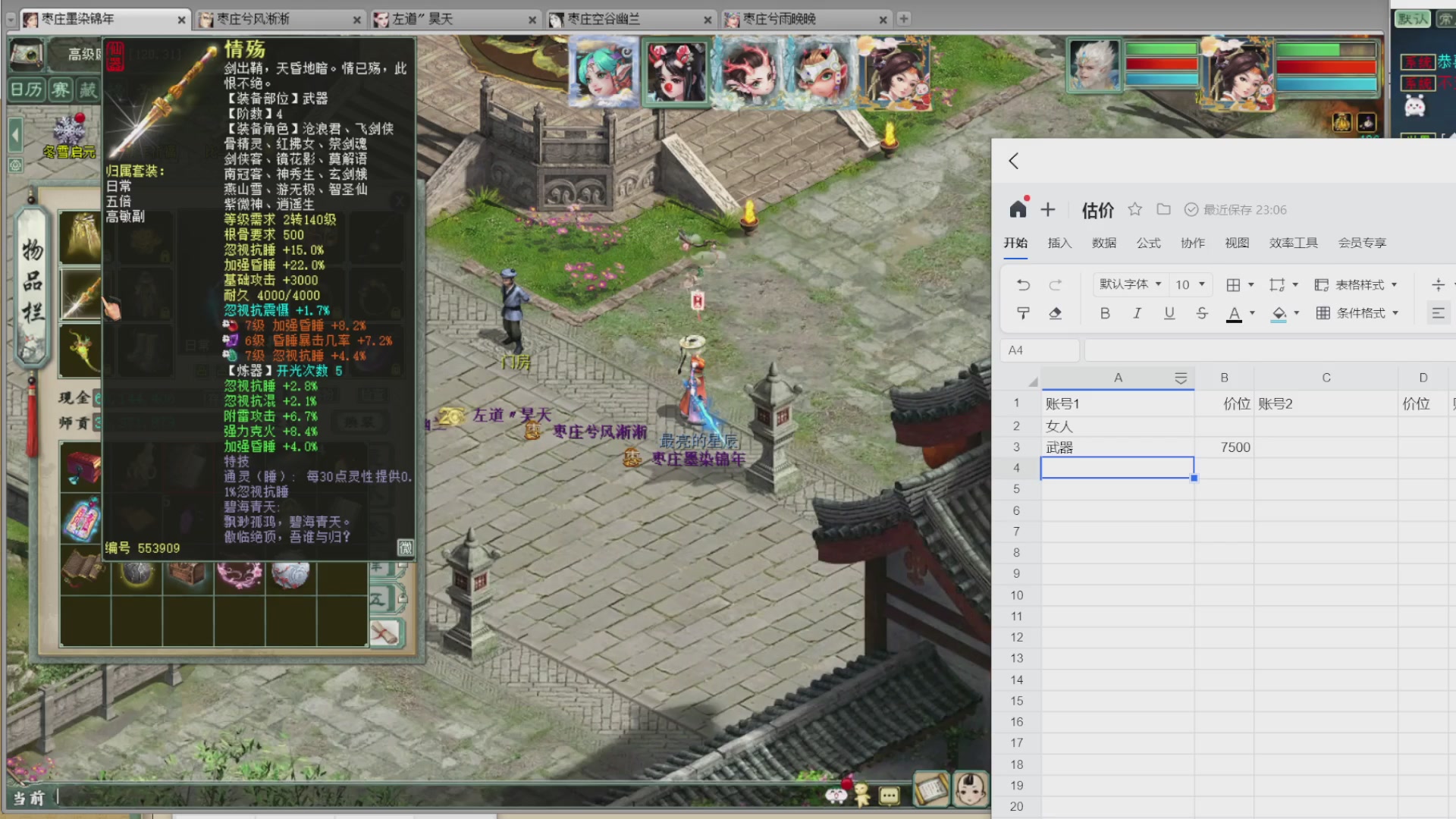Toggle bold formatting
1456x819 pixels.
1105,313
